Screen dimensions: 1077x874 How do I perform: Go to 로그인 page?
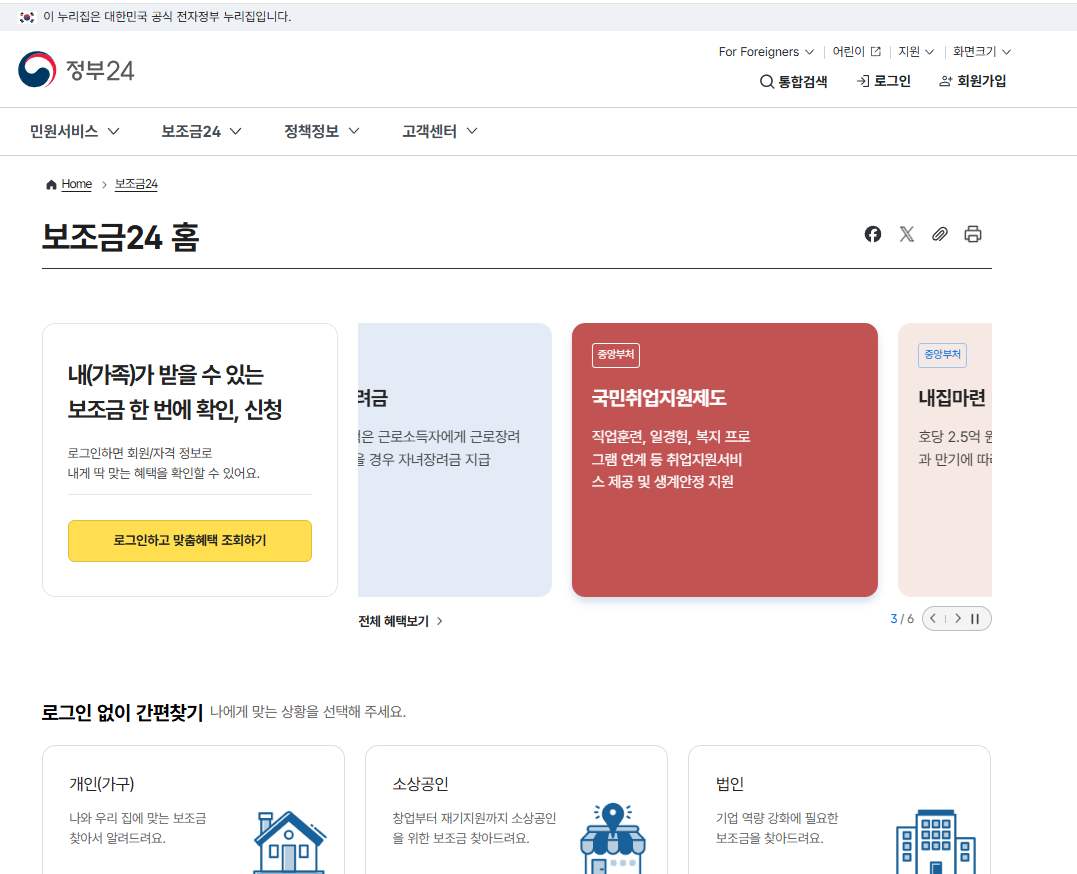click(x=883, y=81)
